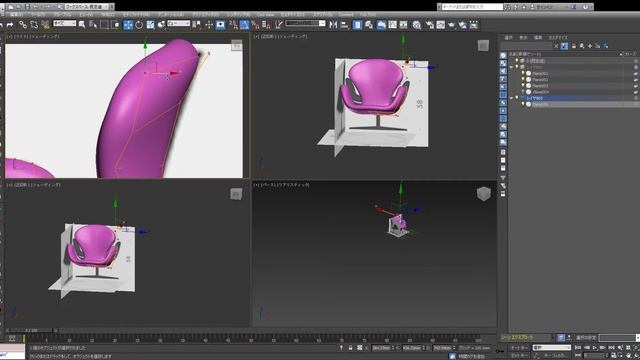
Task: Activate the Select and Rotate tool
Action: coord(139,25)
